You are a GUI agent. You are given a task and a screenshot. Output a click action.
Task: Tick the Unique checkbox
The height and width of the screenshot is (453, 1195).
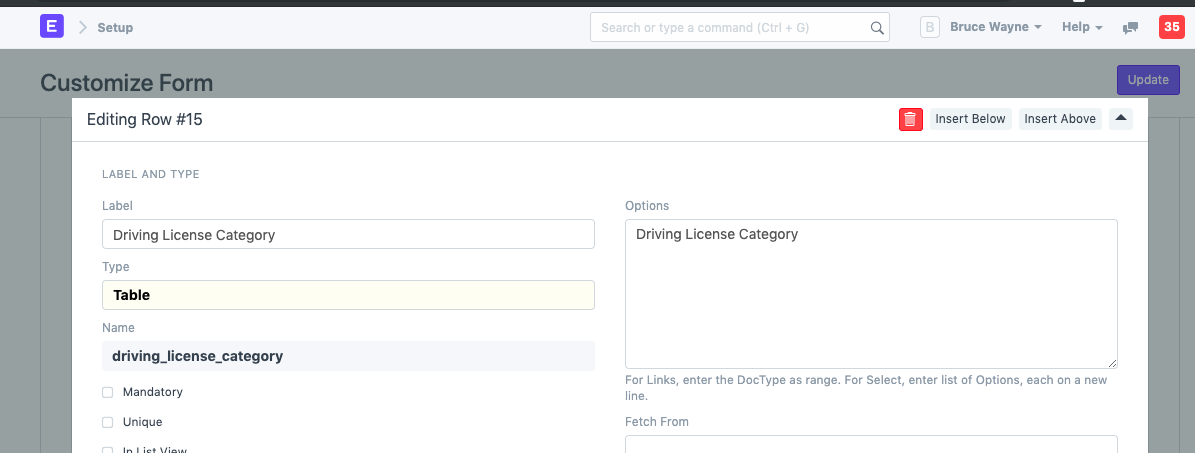(108, 422)
